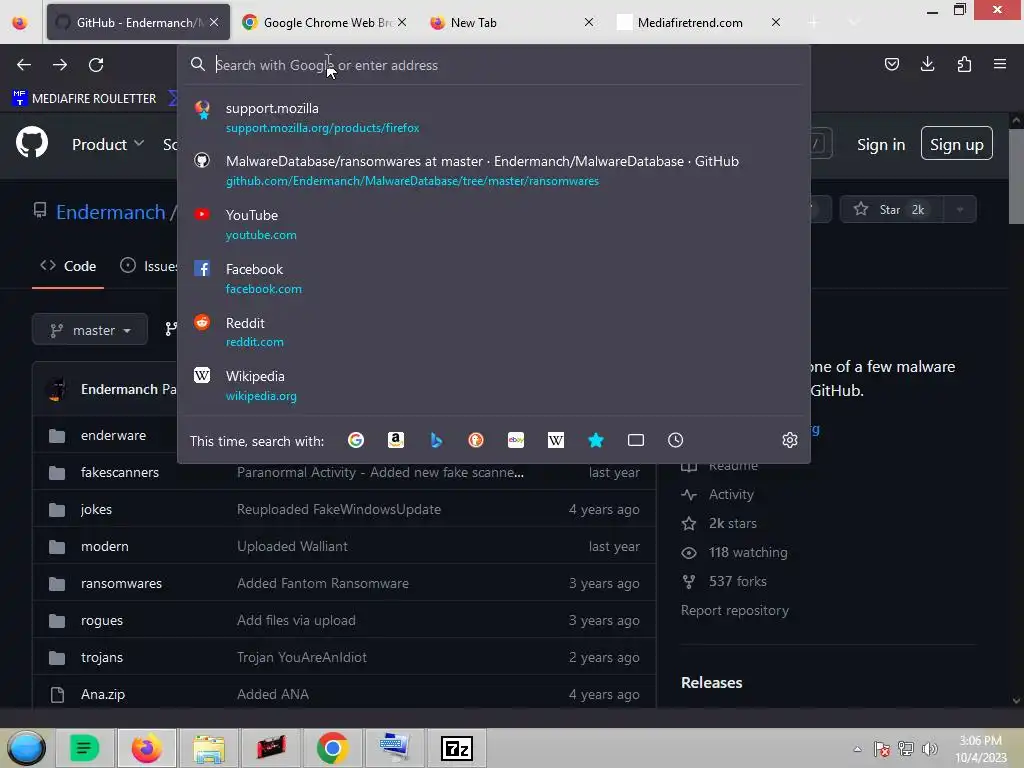
Task: Select the support.mozilla suggestion
Action: point(494,118)
